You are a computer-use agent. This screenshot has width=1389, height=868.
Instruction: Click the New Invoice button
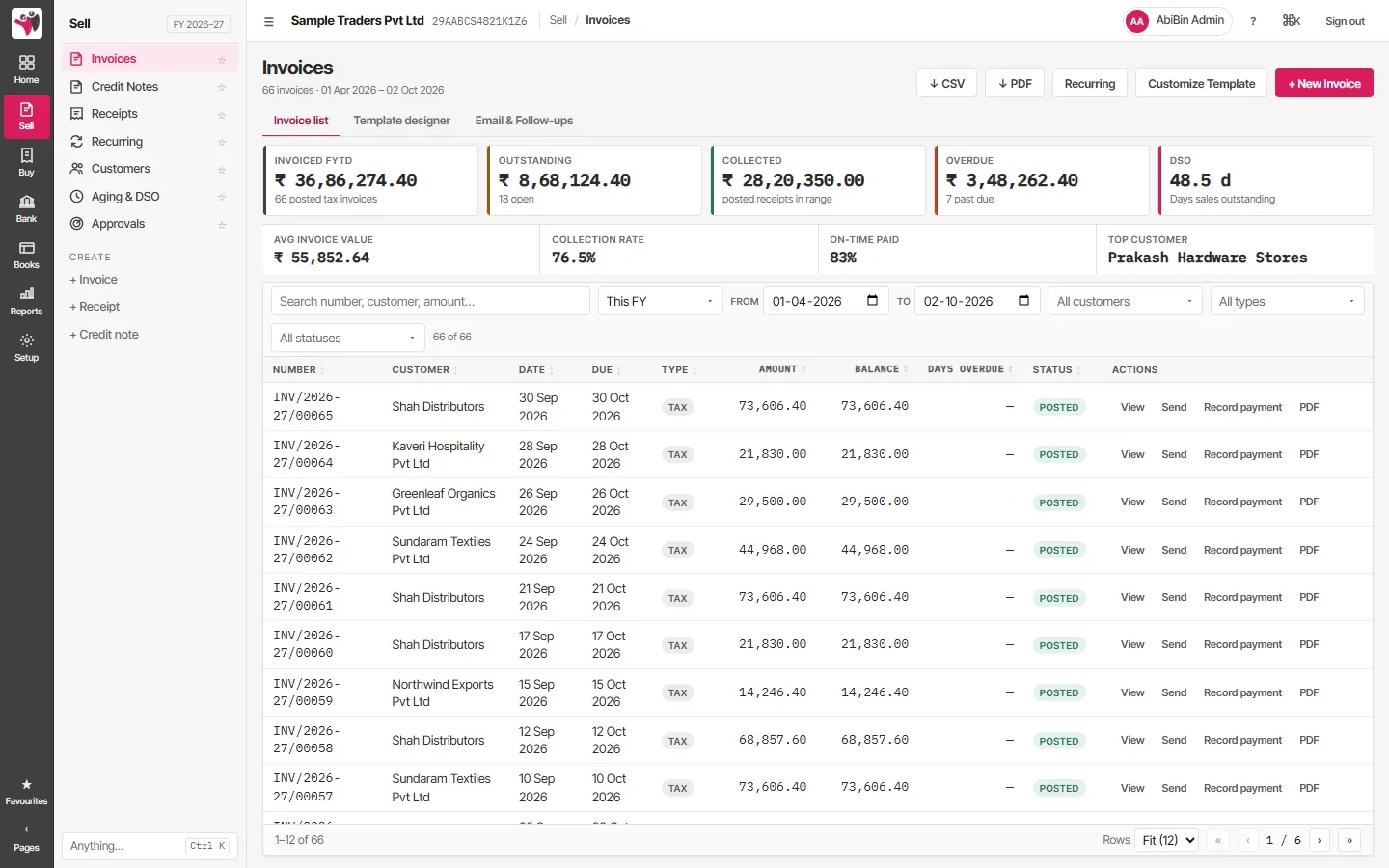[1323, 84]
